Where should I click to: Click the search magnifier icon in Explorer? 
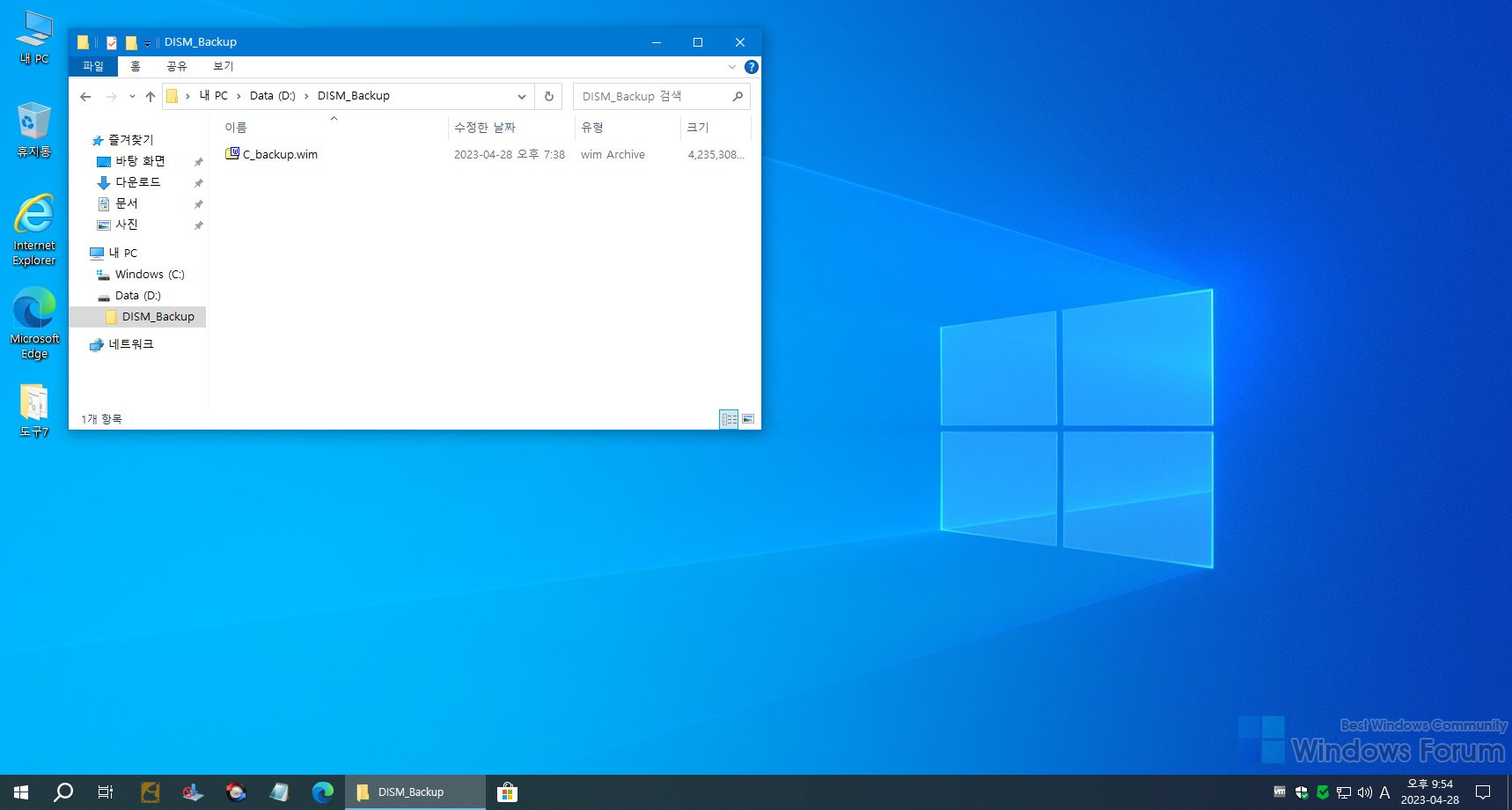[x=738, y=97]
